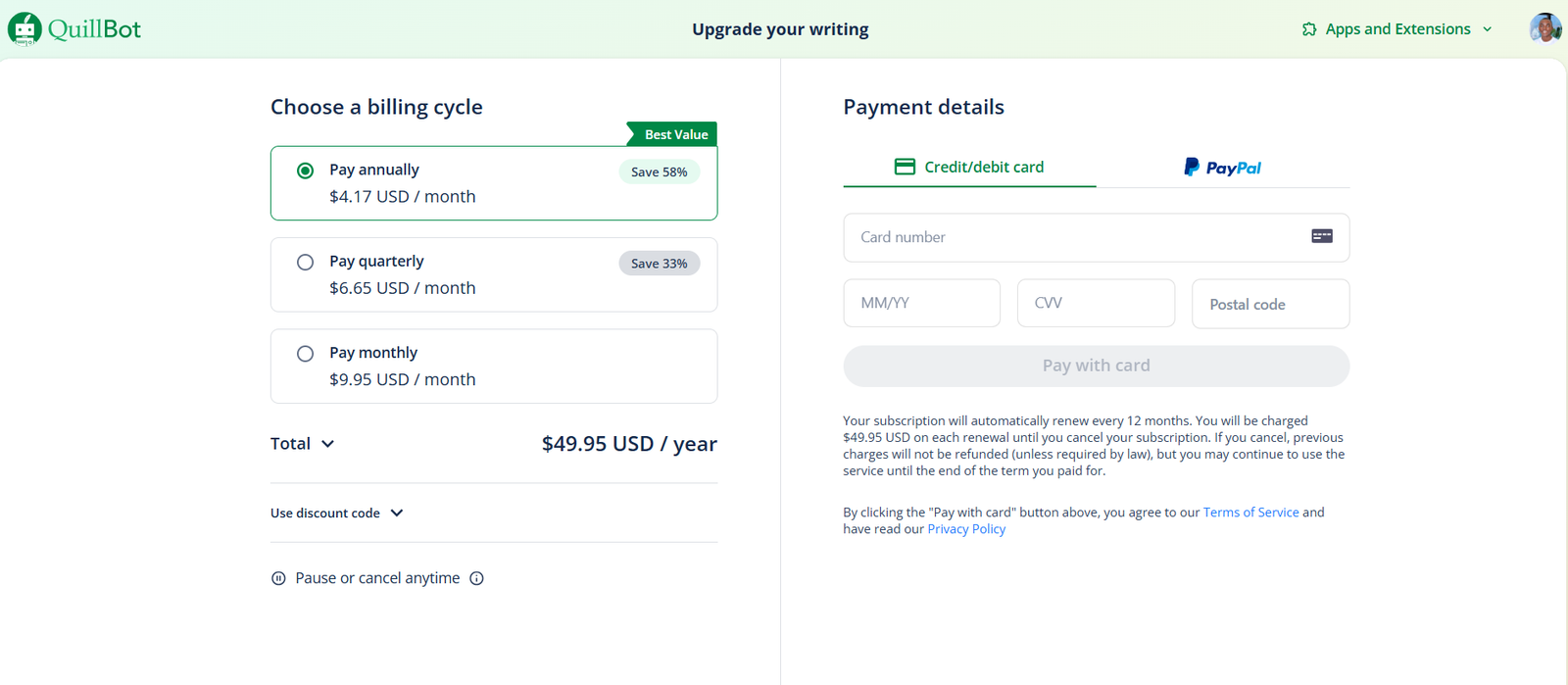Click the credit card icon in payment tab

[x=905, y=167]
